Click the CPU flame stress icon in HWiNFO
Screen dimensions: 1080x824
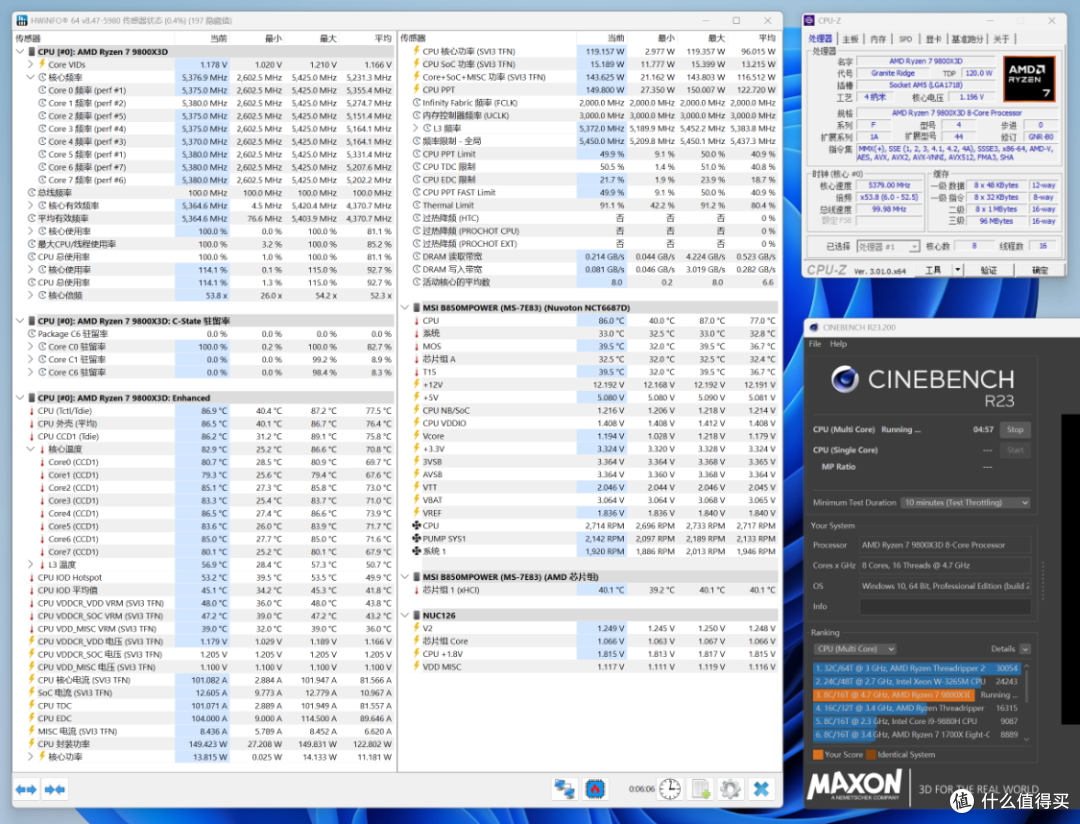pos(595,789)
